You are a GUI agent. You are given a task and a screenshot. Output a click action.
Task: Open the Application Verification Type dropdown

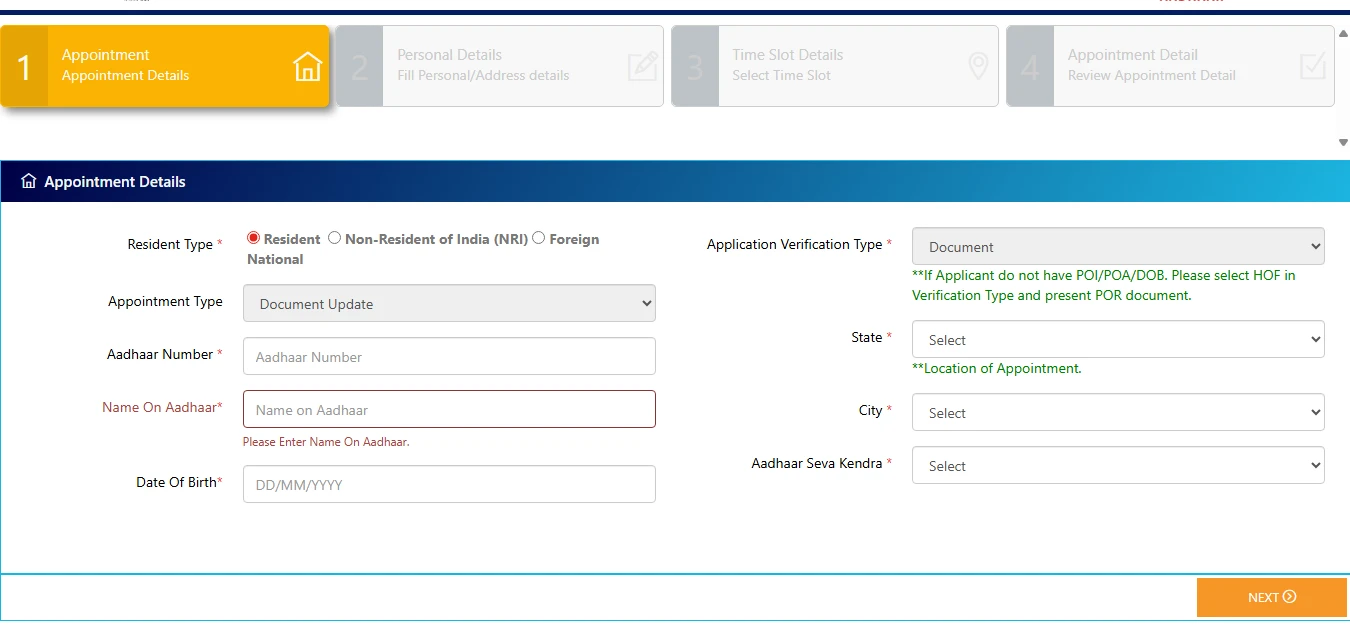(1117, 246)
